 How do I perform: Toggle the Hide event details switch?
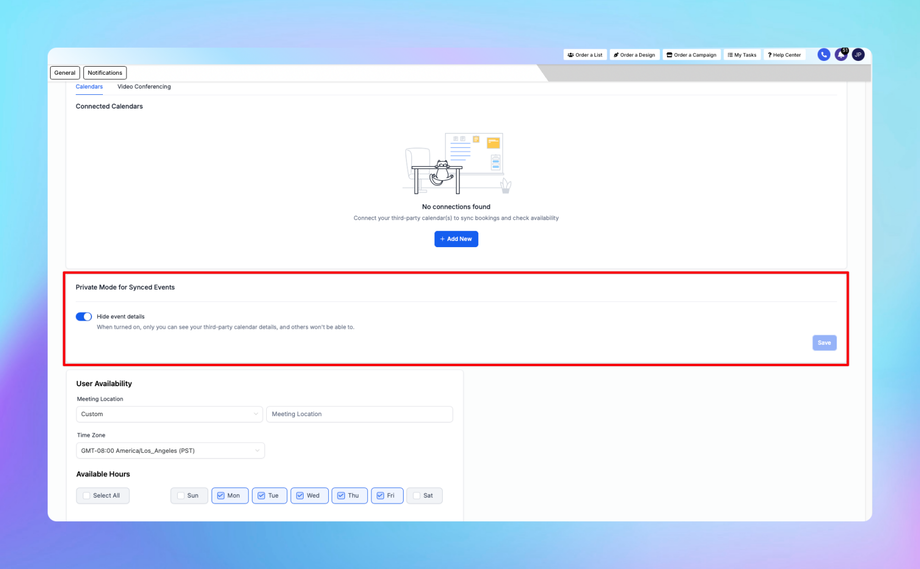84,317
